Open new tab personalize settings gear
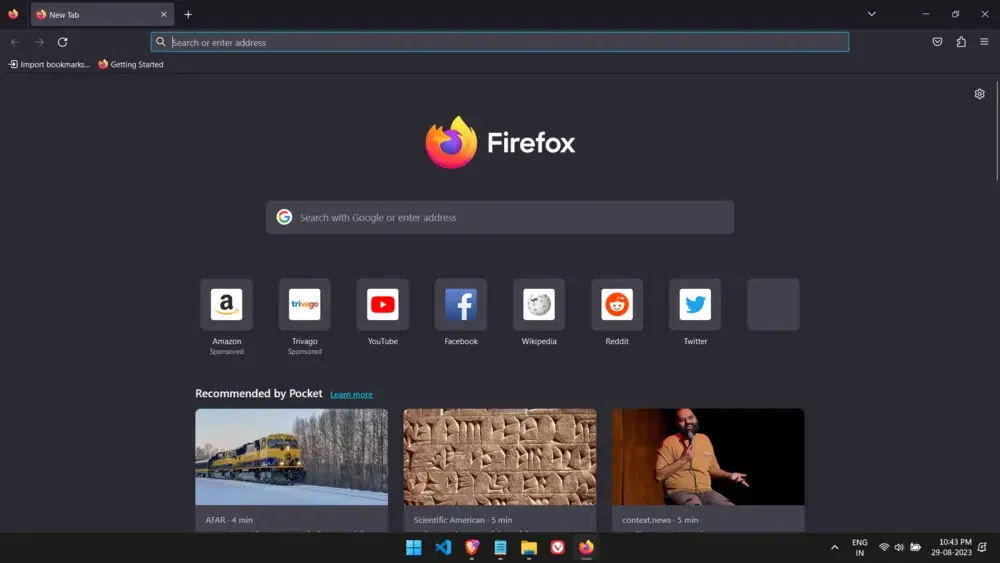 pos(980,94)
